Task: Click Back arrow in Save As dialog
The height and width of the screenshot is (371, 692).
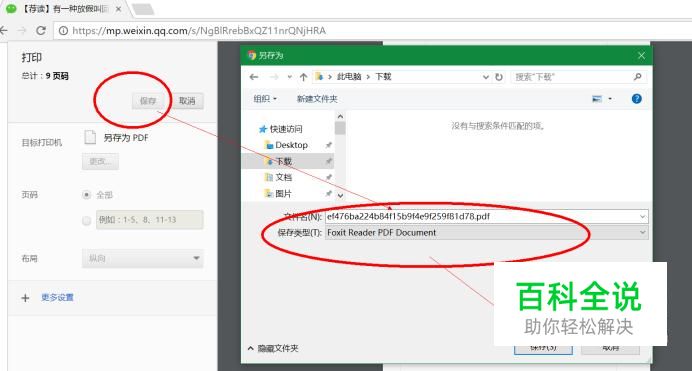Action: click(254, 77)
